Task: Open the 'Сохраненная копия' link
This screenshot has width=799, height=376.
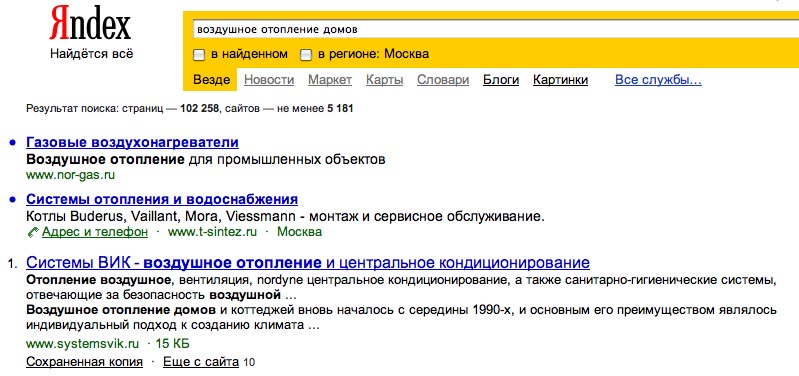Action: pyautogui.click(x=85, y=362)
